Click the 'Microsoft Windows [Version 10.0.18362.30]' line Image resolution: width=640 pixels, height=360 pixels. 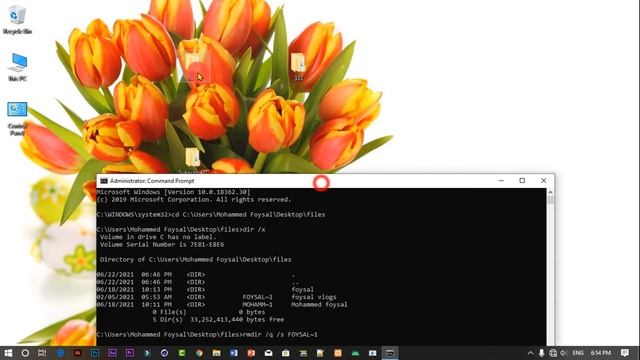click(173, 192)
